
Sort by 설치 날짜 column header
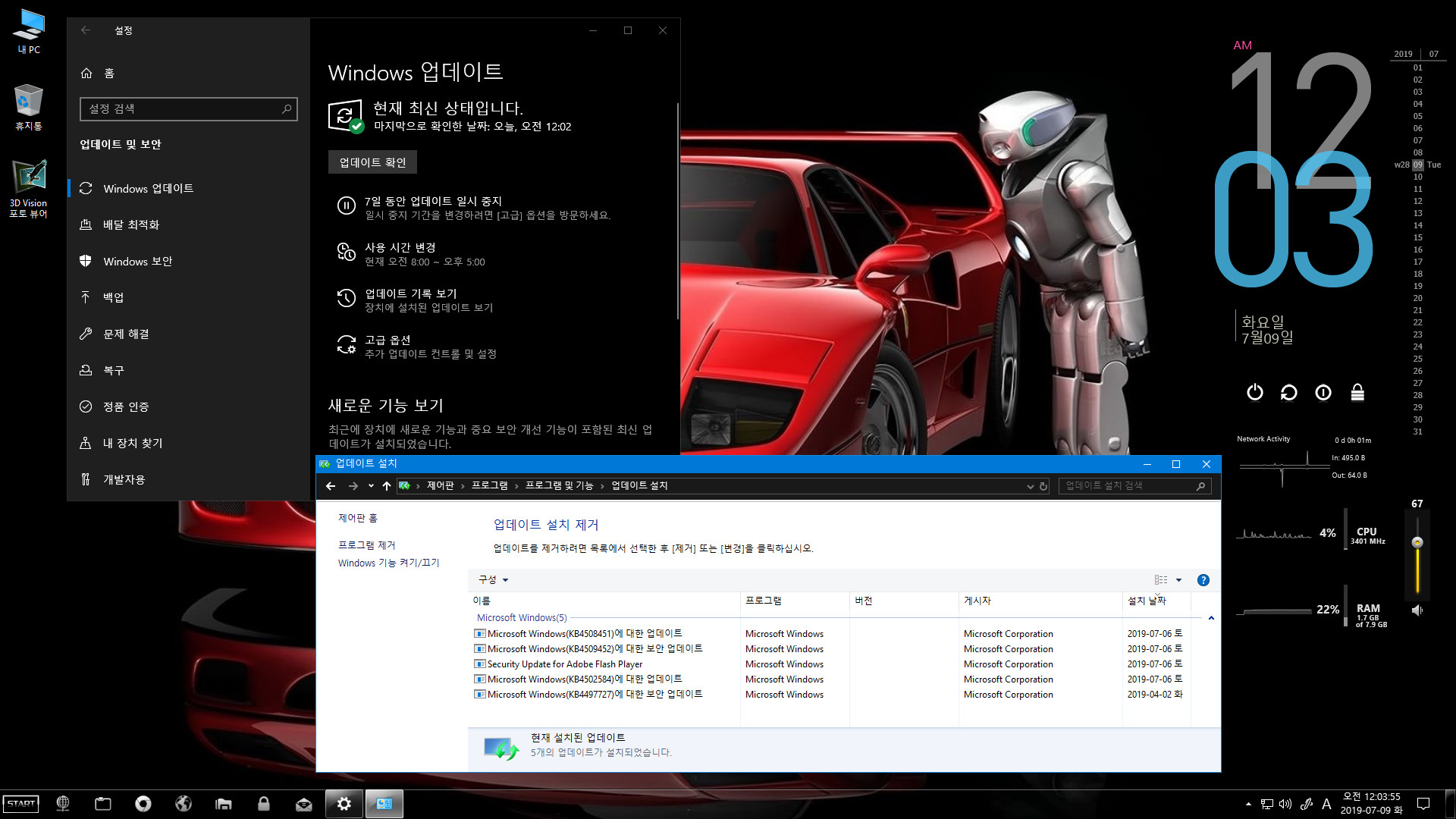[1156, 601]
